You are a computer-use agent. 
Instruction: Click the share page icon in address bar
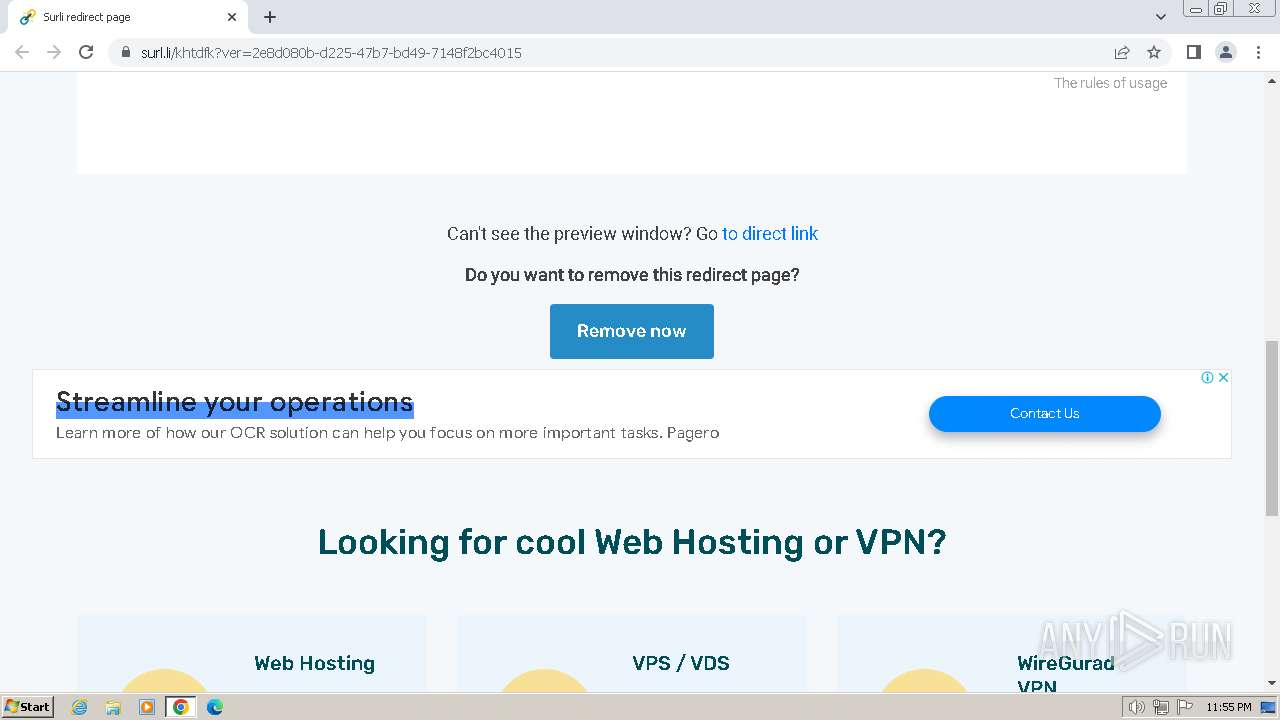[x=1122, y=52]
